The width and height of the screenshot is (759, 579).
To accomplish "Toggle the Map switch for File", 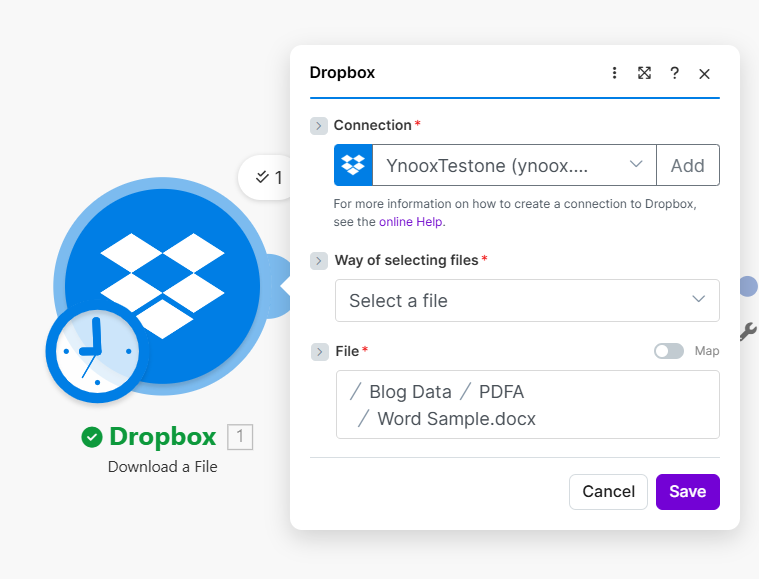I will click(669, 351).
